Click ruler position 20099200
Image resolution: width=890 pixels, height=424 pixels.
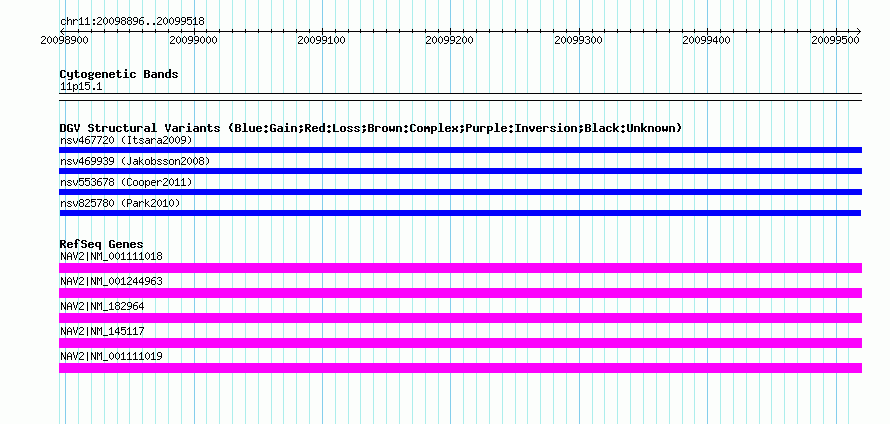[x=450, y=40]
